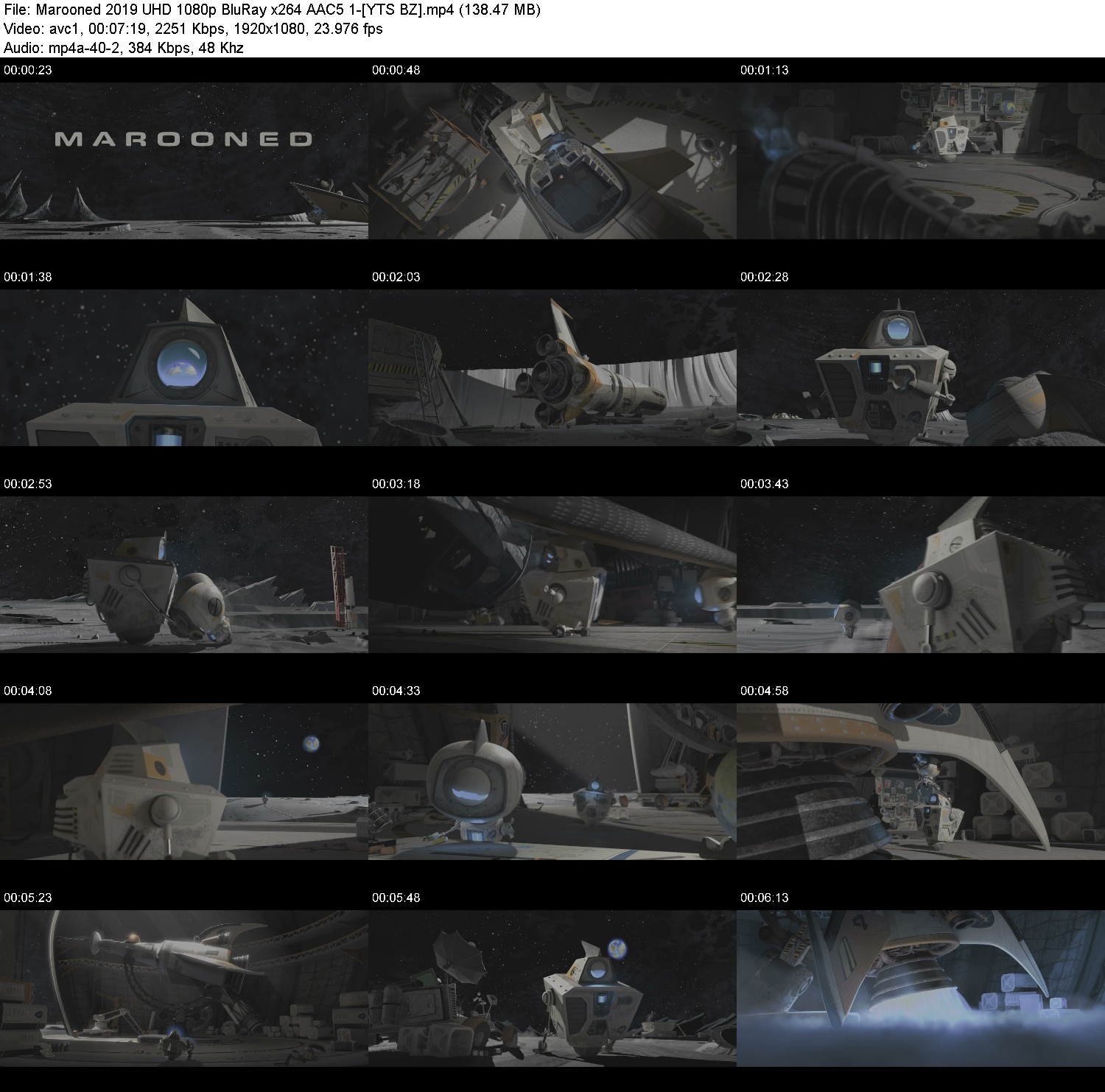The height and width of the screenshot is (1092, 1105).
Task: Click the timestamp label 00:02:28
Action: [765, 277]
